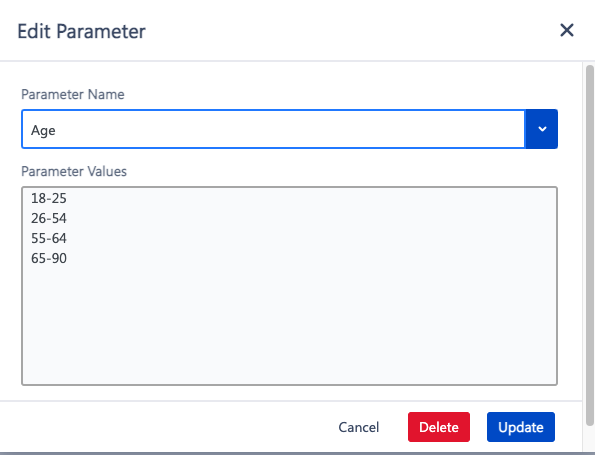
Task: Expand the Parameter Name dropdown chevron
Action: 541,129
